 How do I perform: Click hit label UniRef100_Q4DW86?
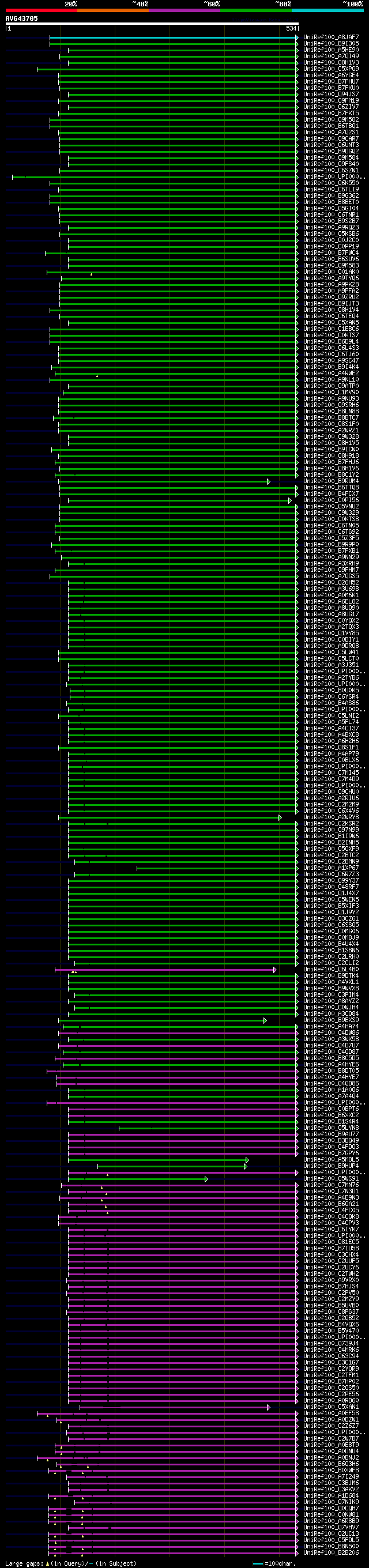330,1033
